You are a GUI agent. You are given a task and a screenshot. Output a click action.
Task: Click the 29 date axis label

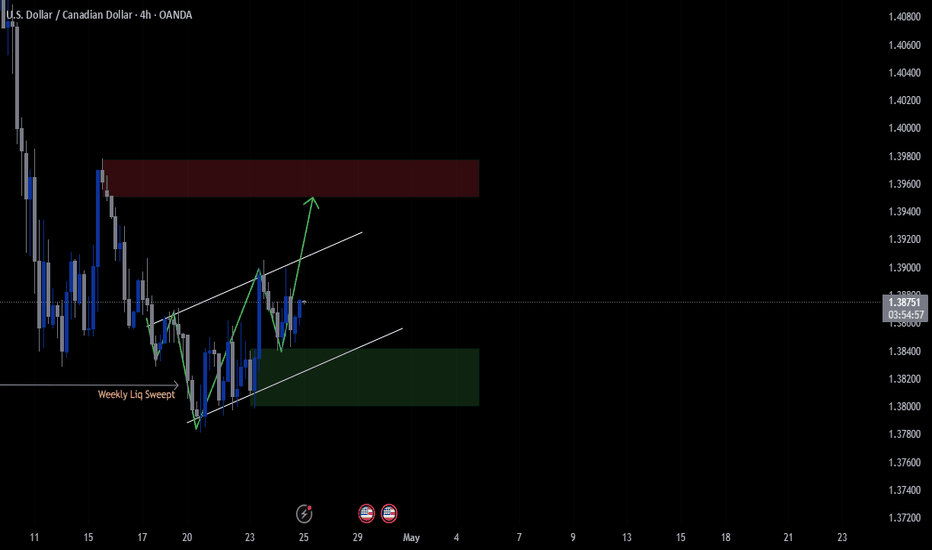(x=357, y=538)
